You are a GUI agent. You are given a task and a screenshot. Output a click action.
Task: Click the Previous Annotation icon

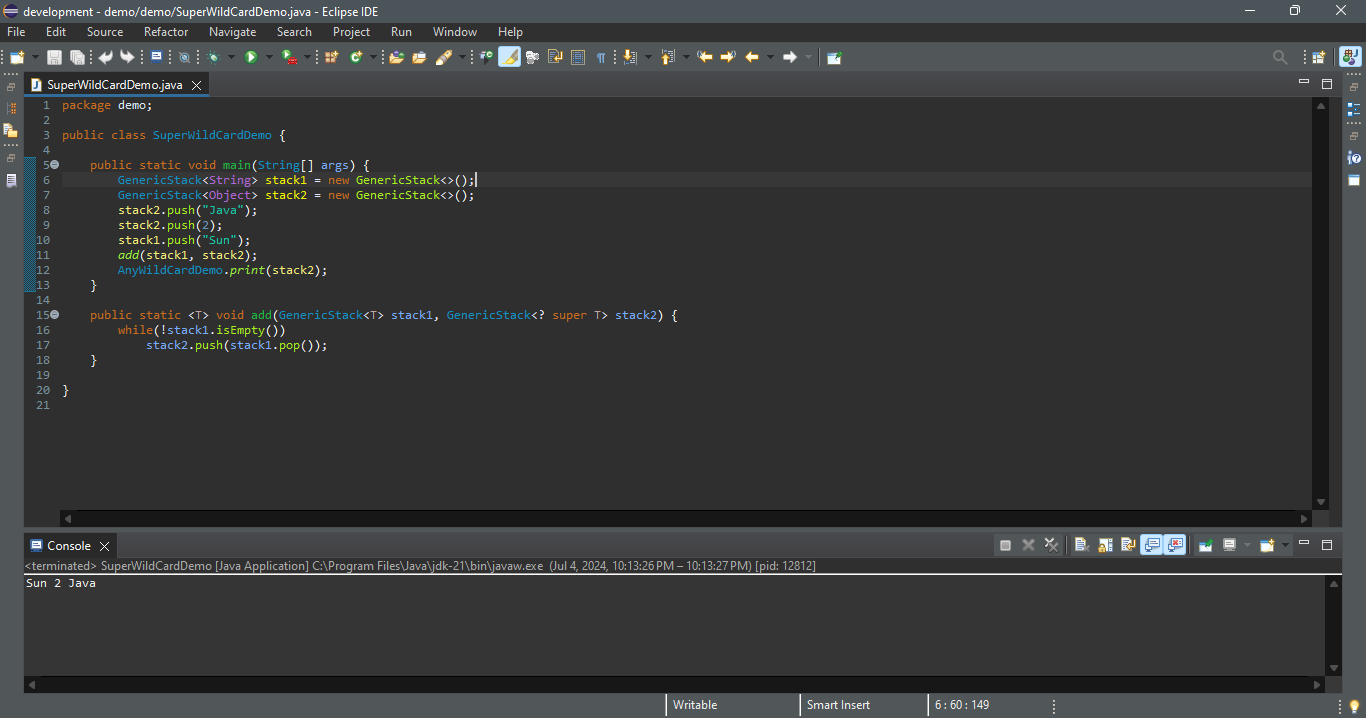[x=667, y=57]
